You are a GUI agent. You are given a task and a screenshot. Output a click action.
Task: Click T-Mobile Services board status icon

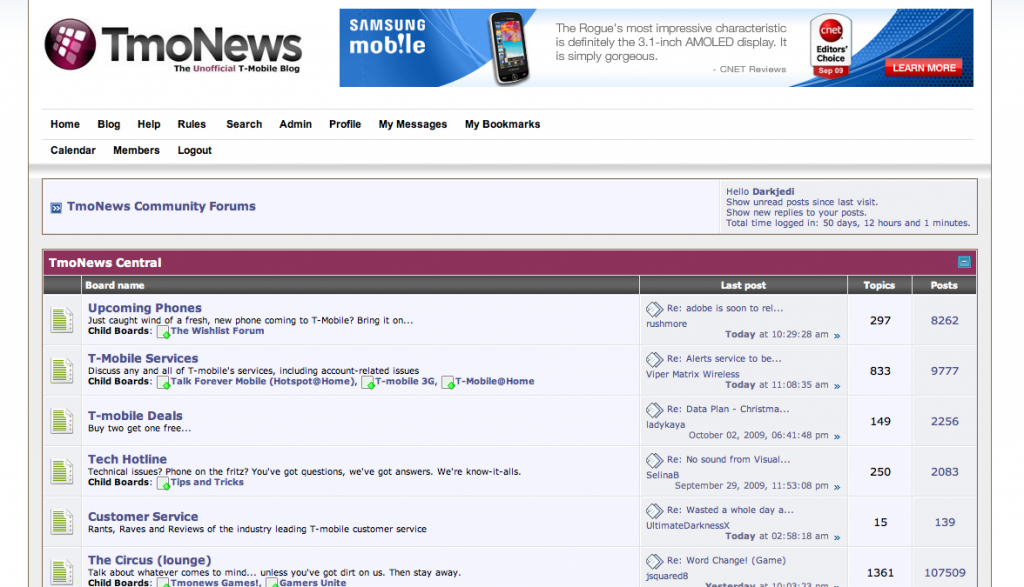tap(62, 370)
